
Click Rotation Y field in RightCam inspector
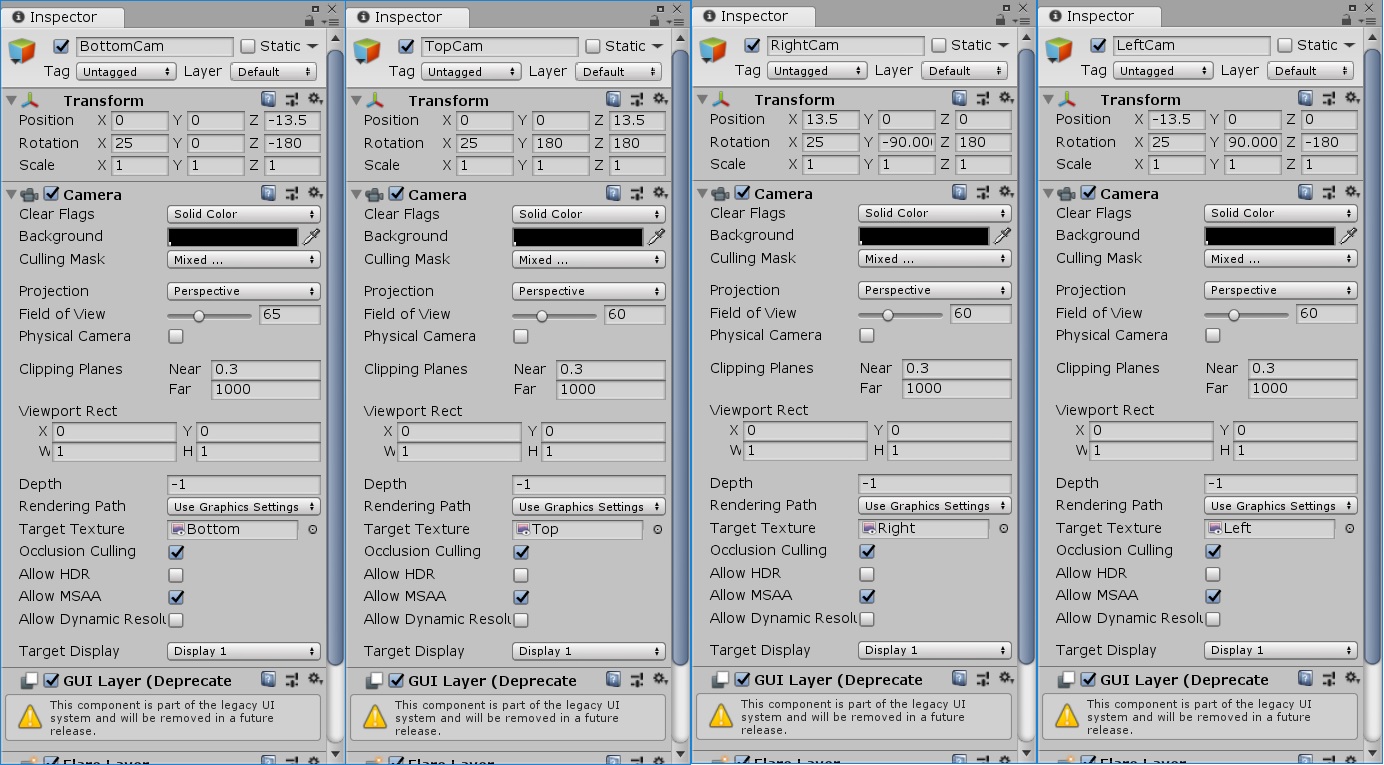pos(907,142)
